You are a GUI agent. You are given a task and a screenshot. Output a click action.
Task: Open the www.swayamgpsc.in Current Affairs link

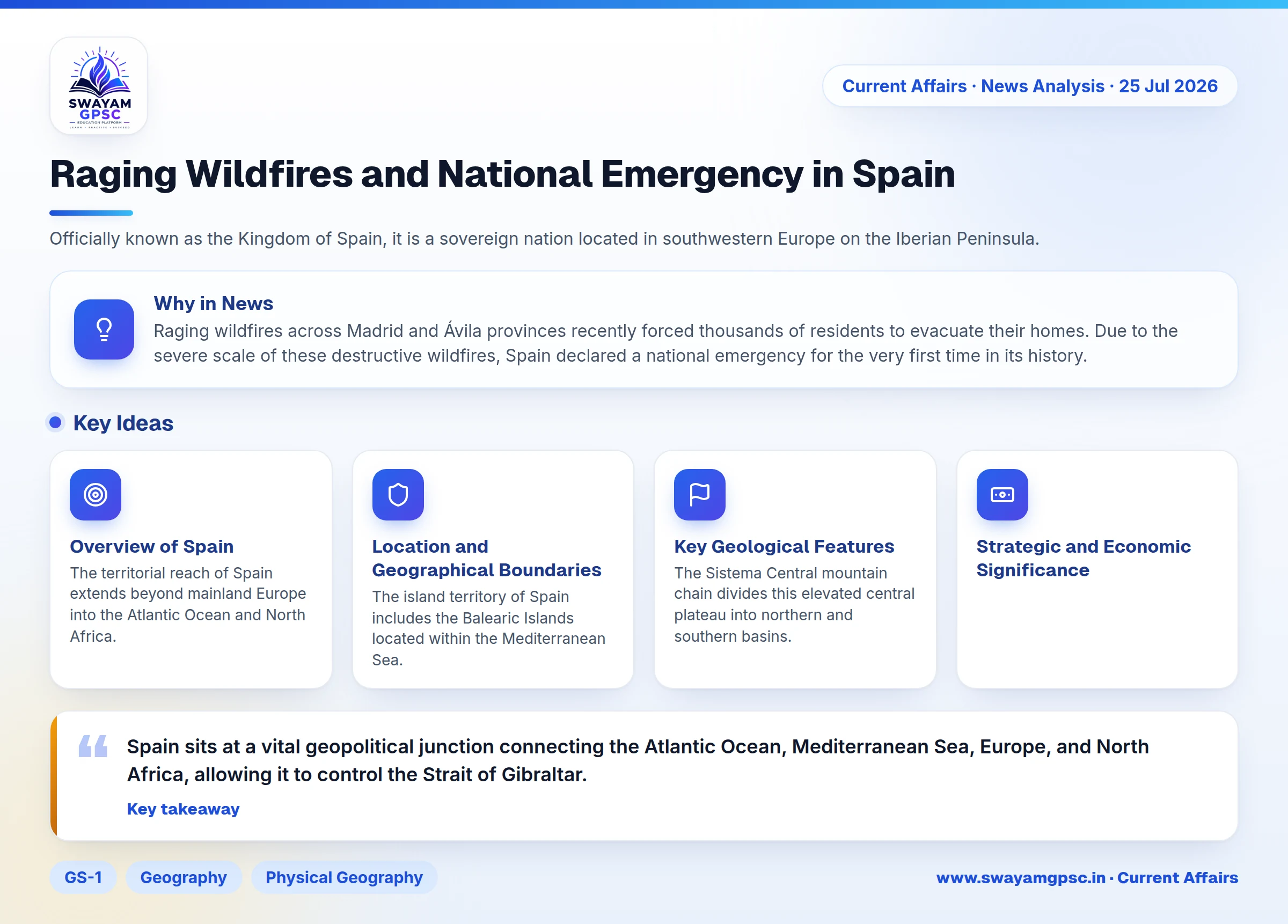point(1087,877)
